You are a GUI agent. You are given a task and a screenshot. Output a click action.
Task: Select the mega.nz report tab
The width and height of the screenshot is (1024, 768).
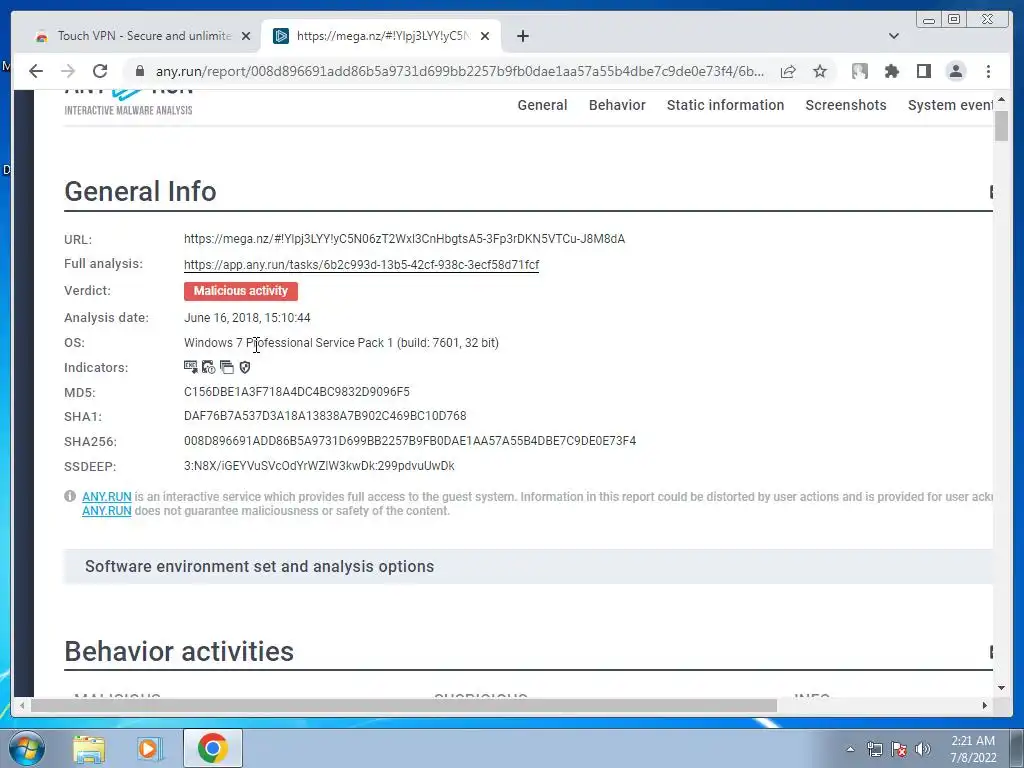381,36
